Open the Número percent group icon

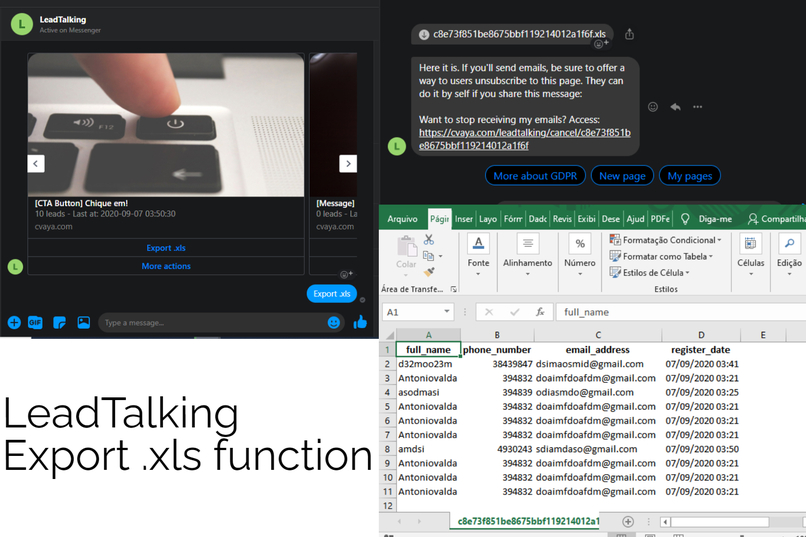(x=580, y=243)
